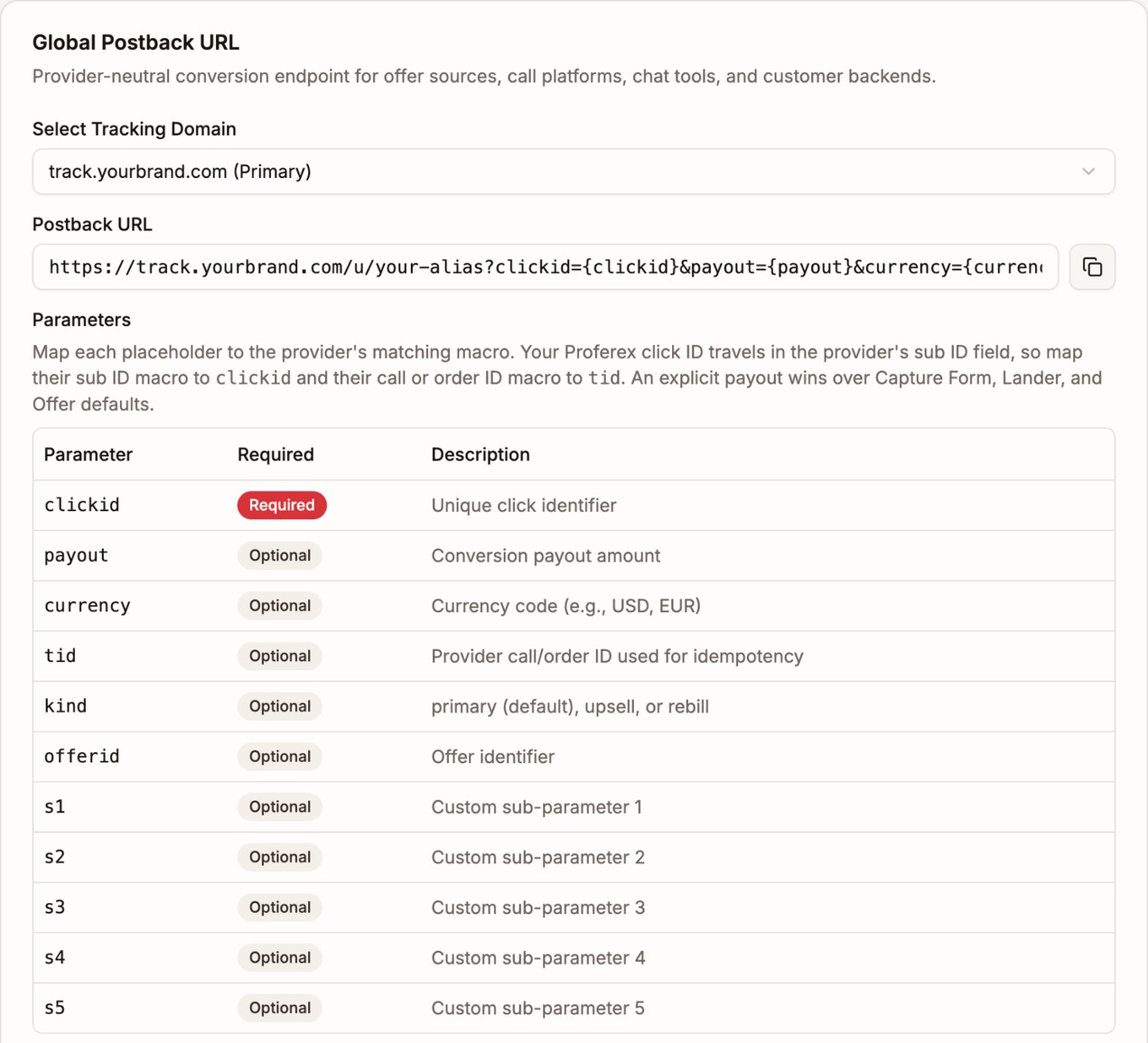The image size is (1148, 1043).
Task: Select the s3 parameter name
Action: pos(55,908)
